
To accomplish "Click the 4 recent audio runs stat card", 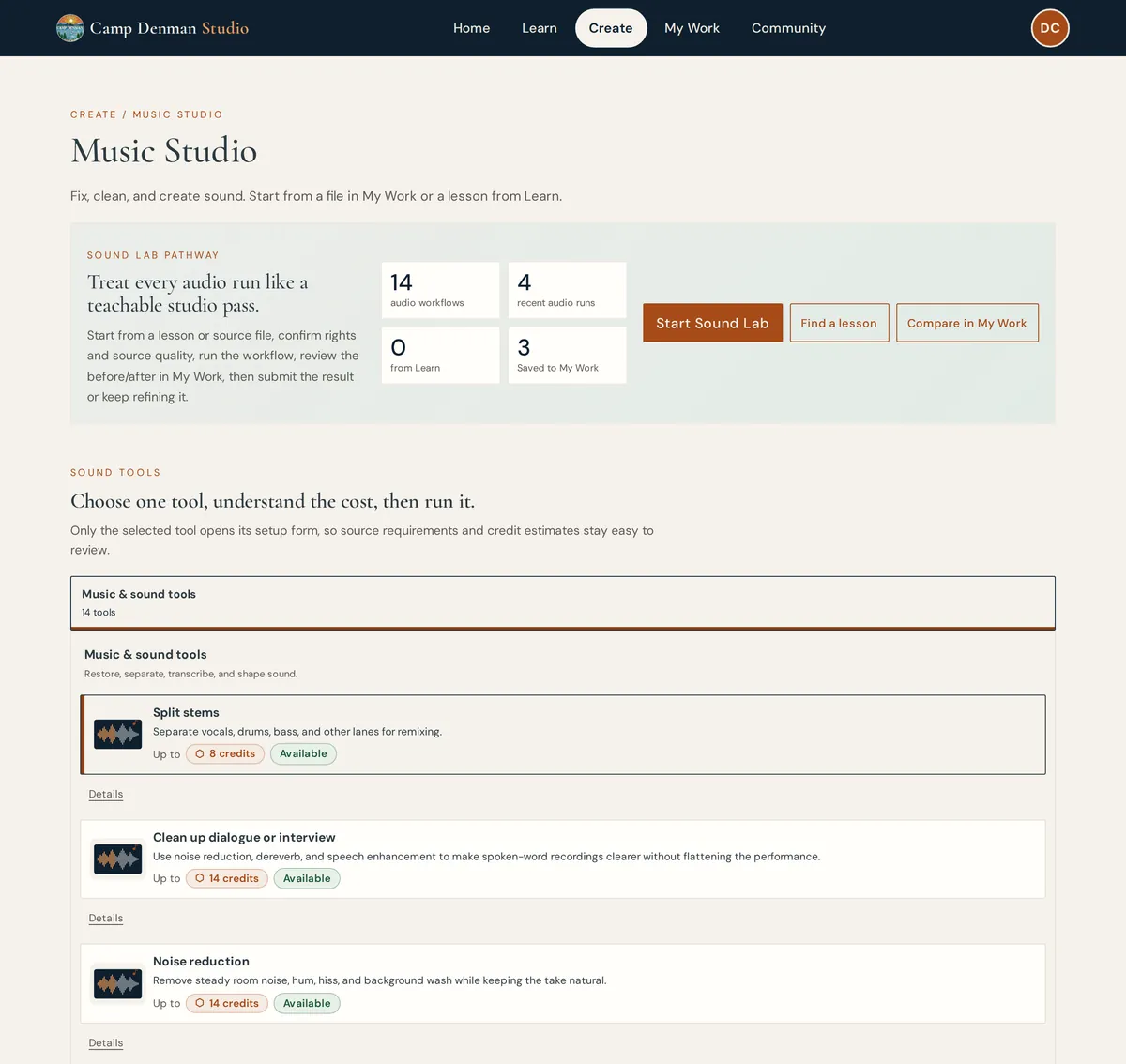I will pyautogui.click(x=567, y=290).
